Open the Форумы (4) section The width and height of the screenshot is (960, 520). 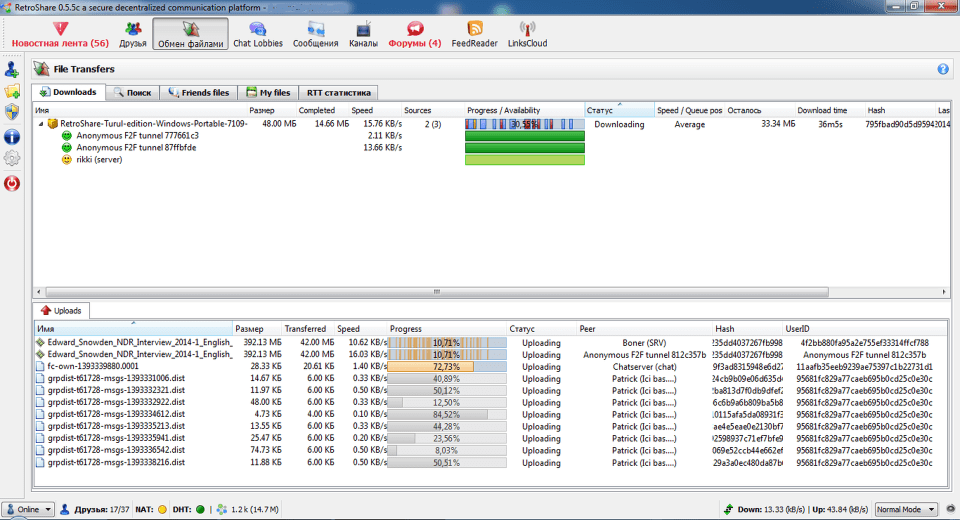click(x=414, y=34)
